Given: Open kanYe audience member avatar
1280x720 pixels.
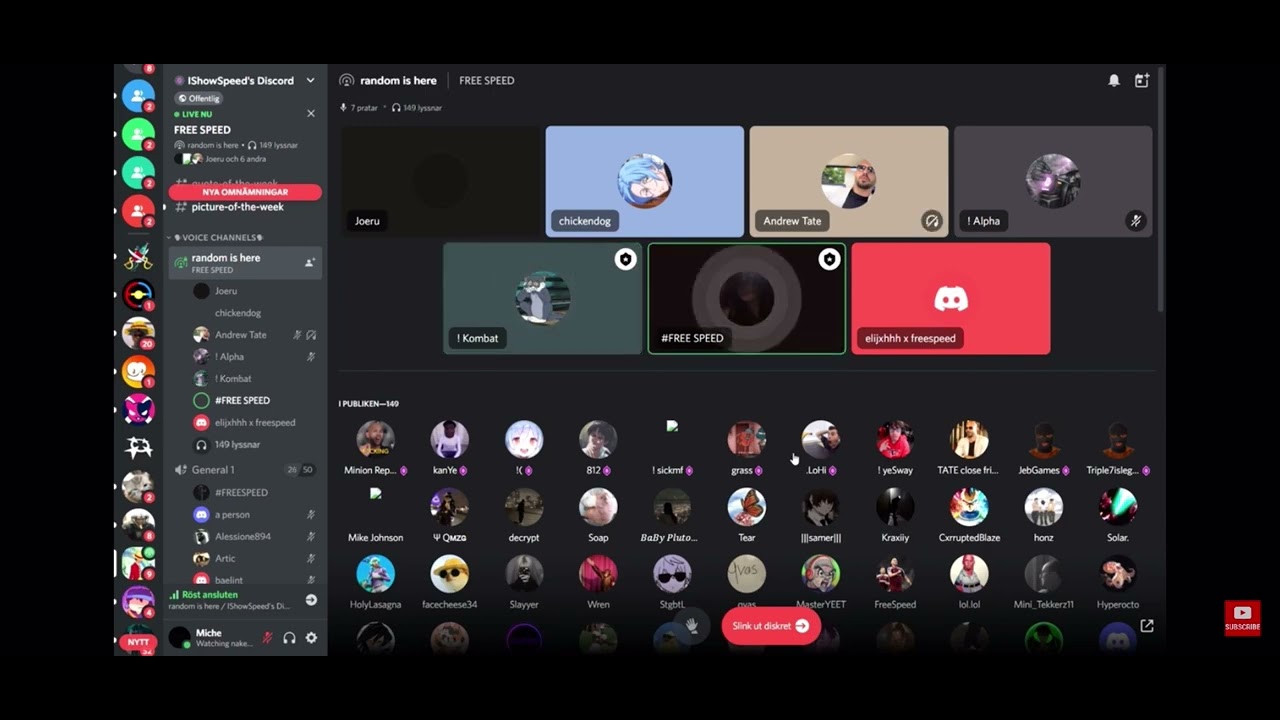Looking at the screenshot, I should [449, 439].
